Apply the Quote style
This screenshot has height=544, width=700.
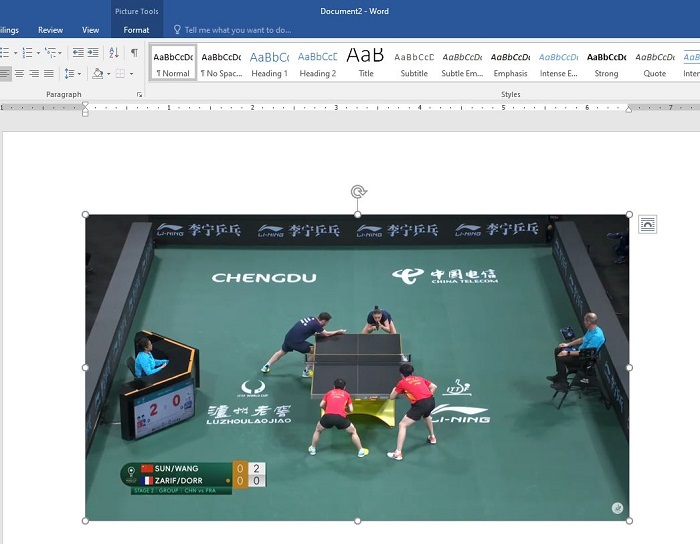point(655,63)
